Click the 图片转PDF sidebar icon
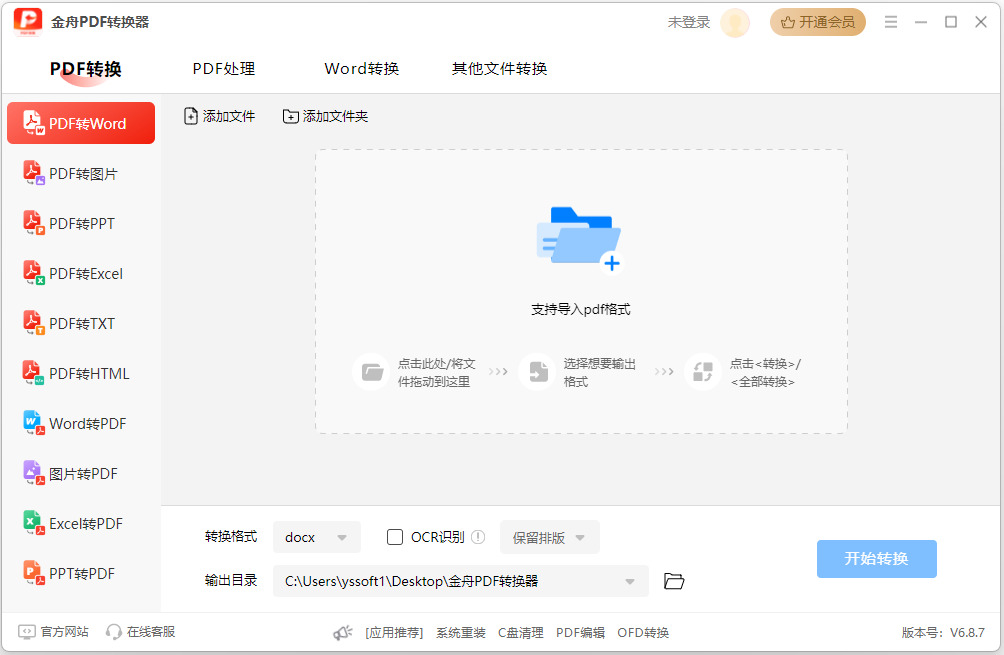The height and width of the screenshot is (655, 1004). [x=33, y=473]
